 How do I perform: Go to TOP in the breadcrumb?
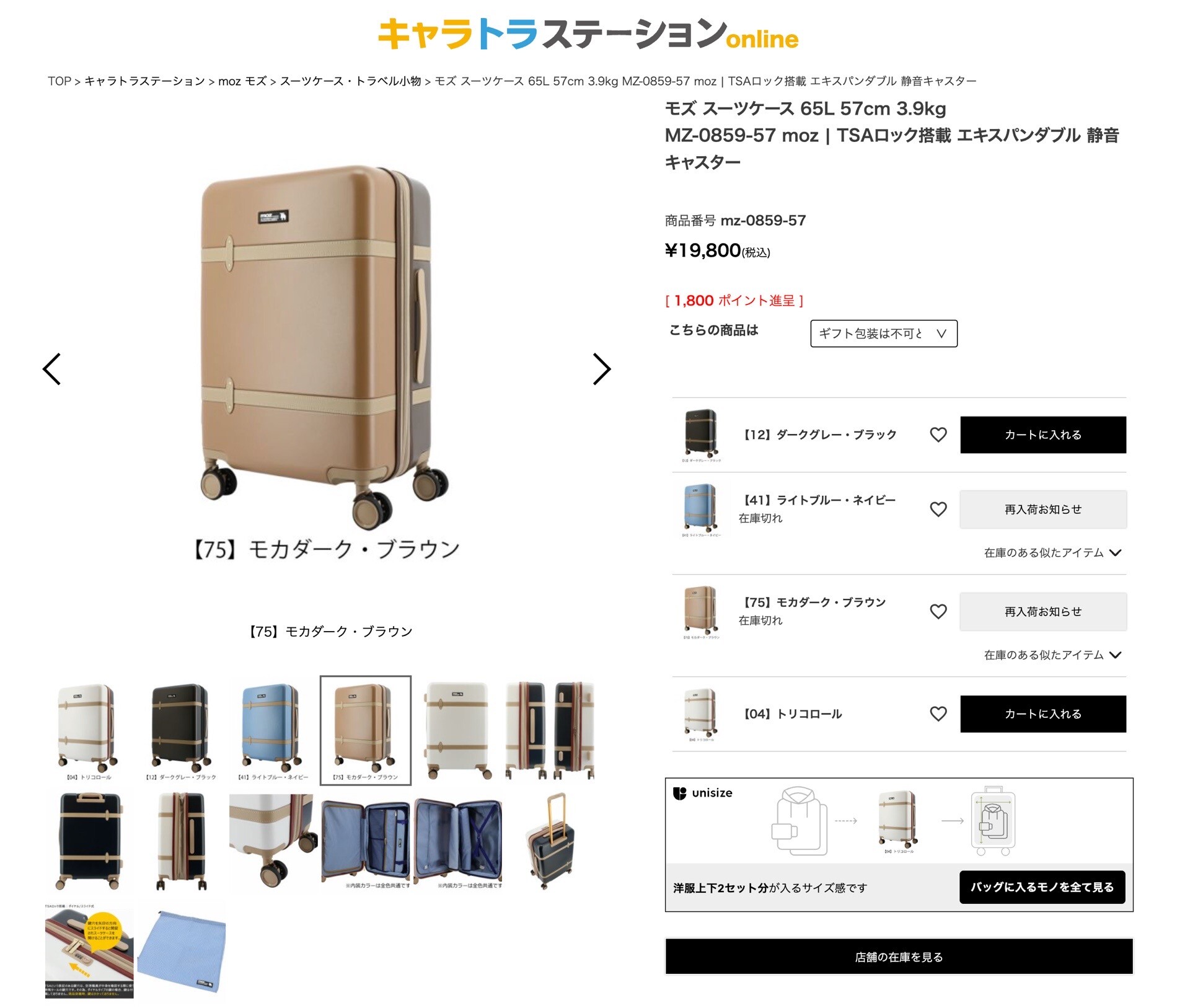click(x=59, y=81)
